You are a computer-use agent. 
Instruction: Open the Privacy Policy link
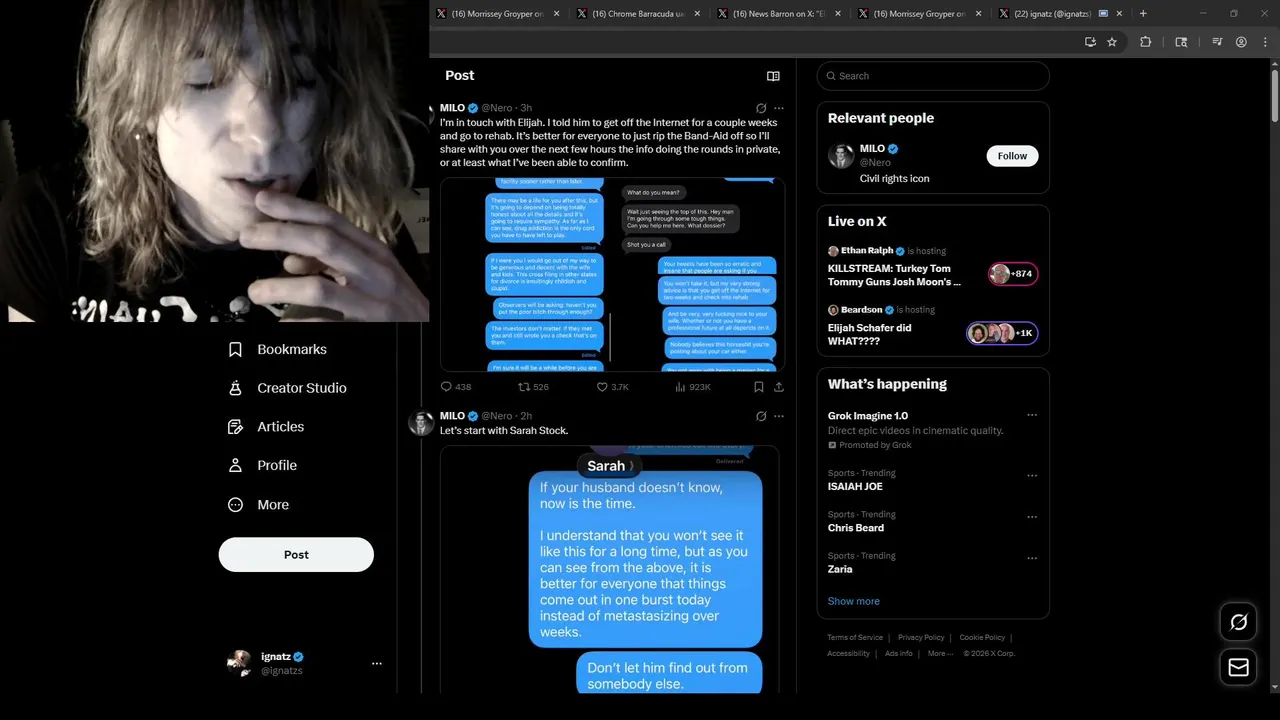pyautogui.click(x=921, y=638)
